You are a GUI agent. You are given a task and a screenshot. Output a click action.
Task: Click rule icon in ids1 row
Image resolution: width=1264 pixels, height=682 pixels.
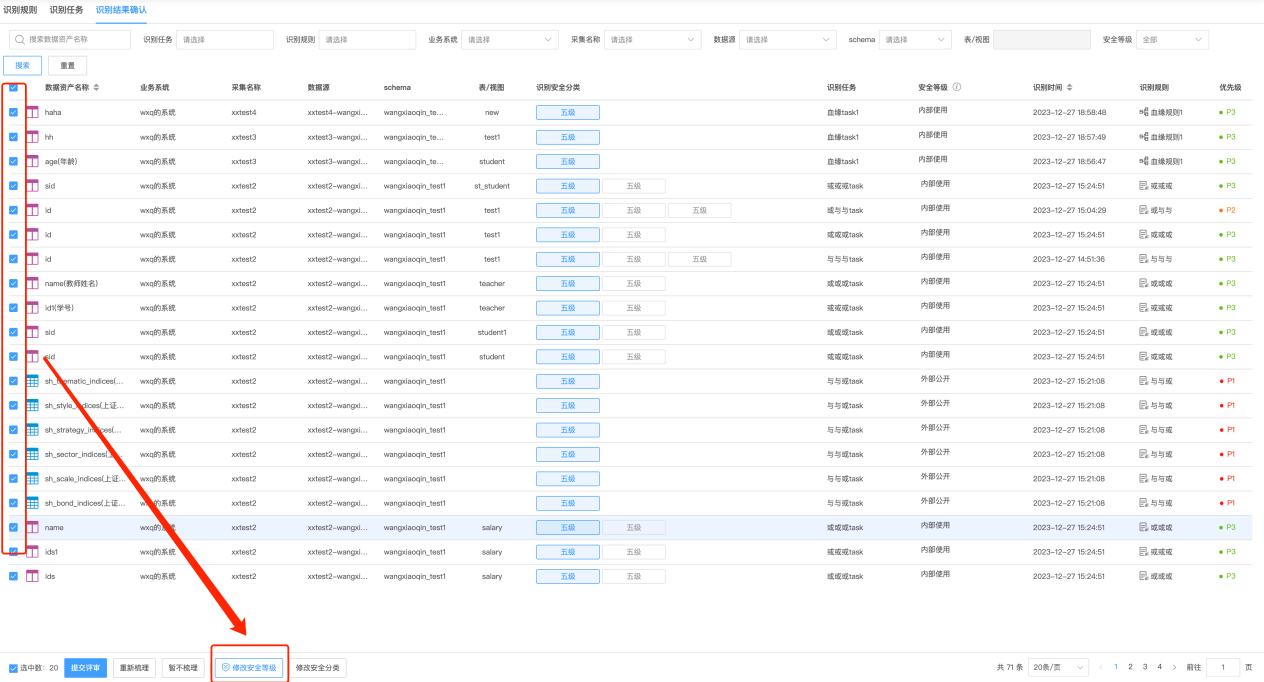tap(1144, 552)
